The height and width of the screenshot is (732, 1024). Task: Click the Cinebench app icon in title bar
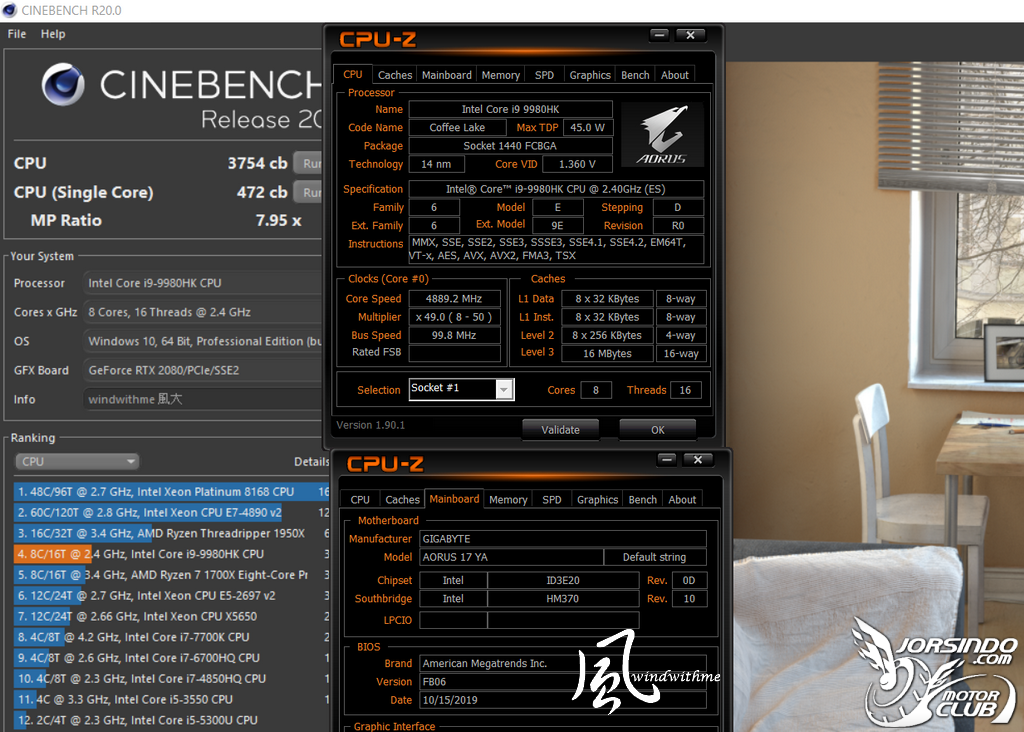(9, 10)
